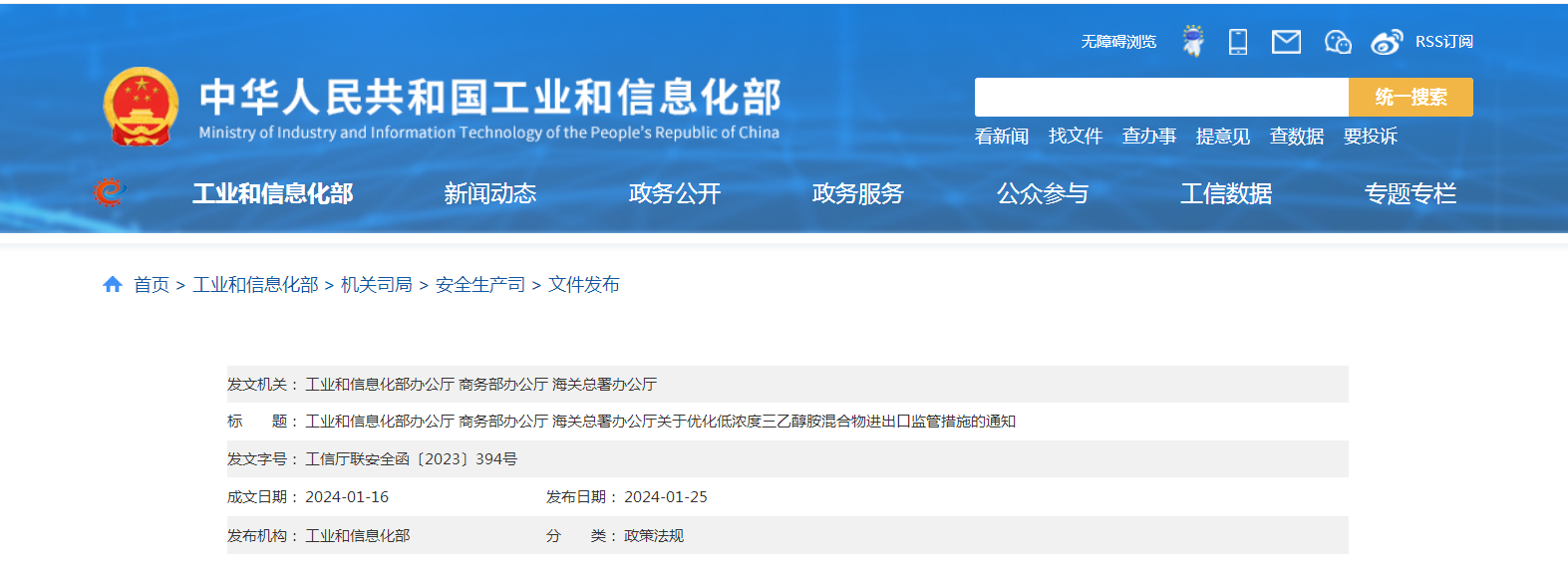Open the WeChat icon
This screenshot has width=1568, height=571.
pos(1338,41)
